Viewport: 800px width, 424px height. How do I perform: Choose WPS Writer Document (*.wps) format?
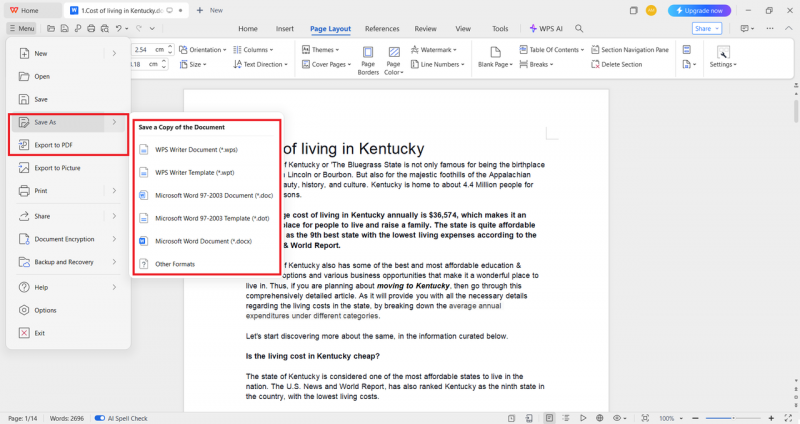pyautogui.click(x=207, y=149)
